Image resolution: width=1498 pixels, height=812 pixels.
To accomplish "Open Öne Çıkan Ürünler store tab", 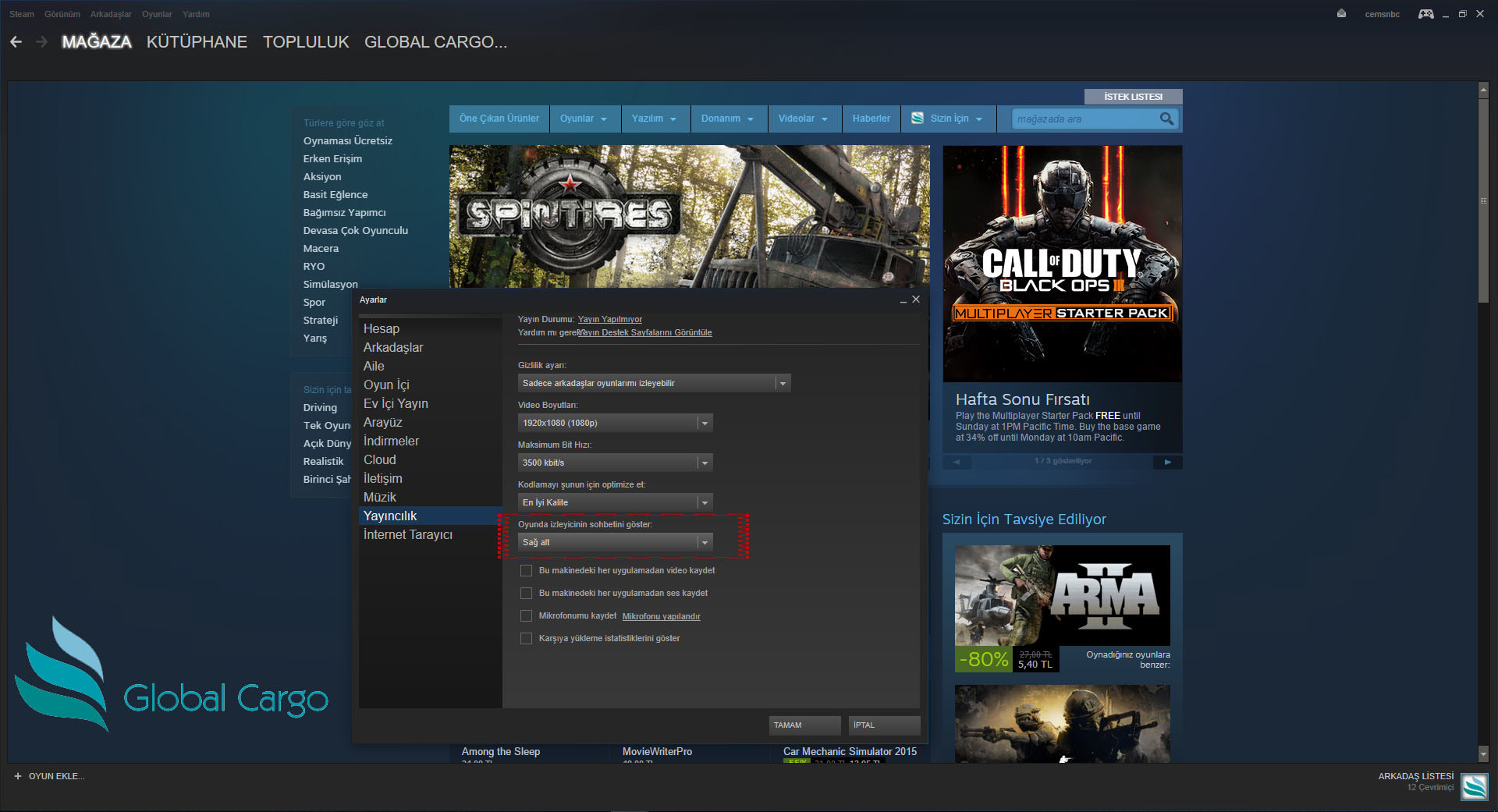I will pyautogui.click(x=499, y=119).
